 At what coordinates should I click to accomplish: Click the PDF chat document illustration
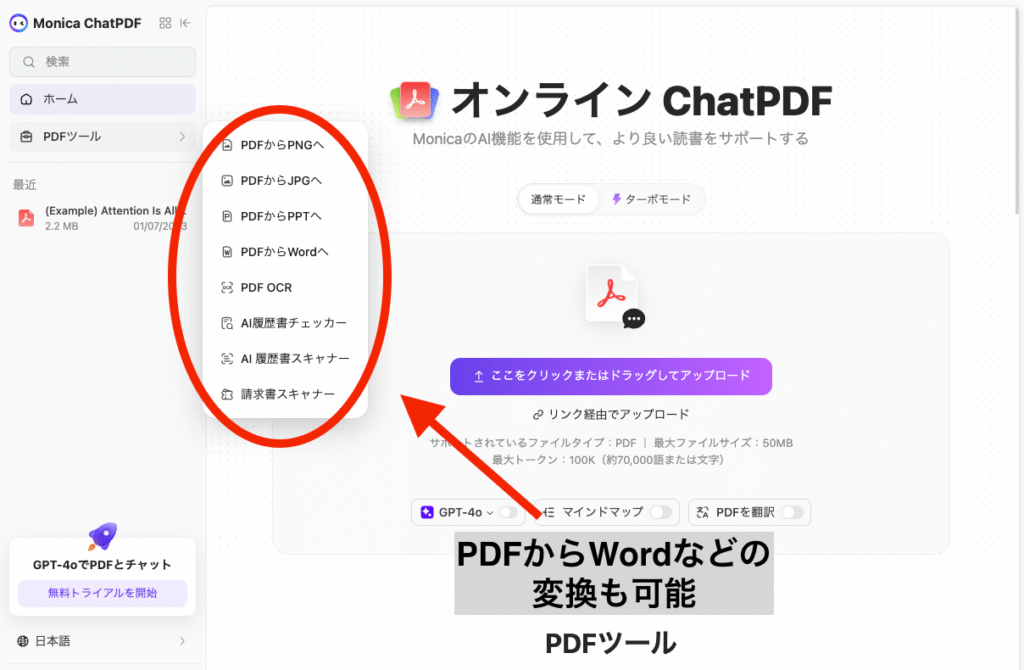[x=614, y=296]
